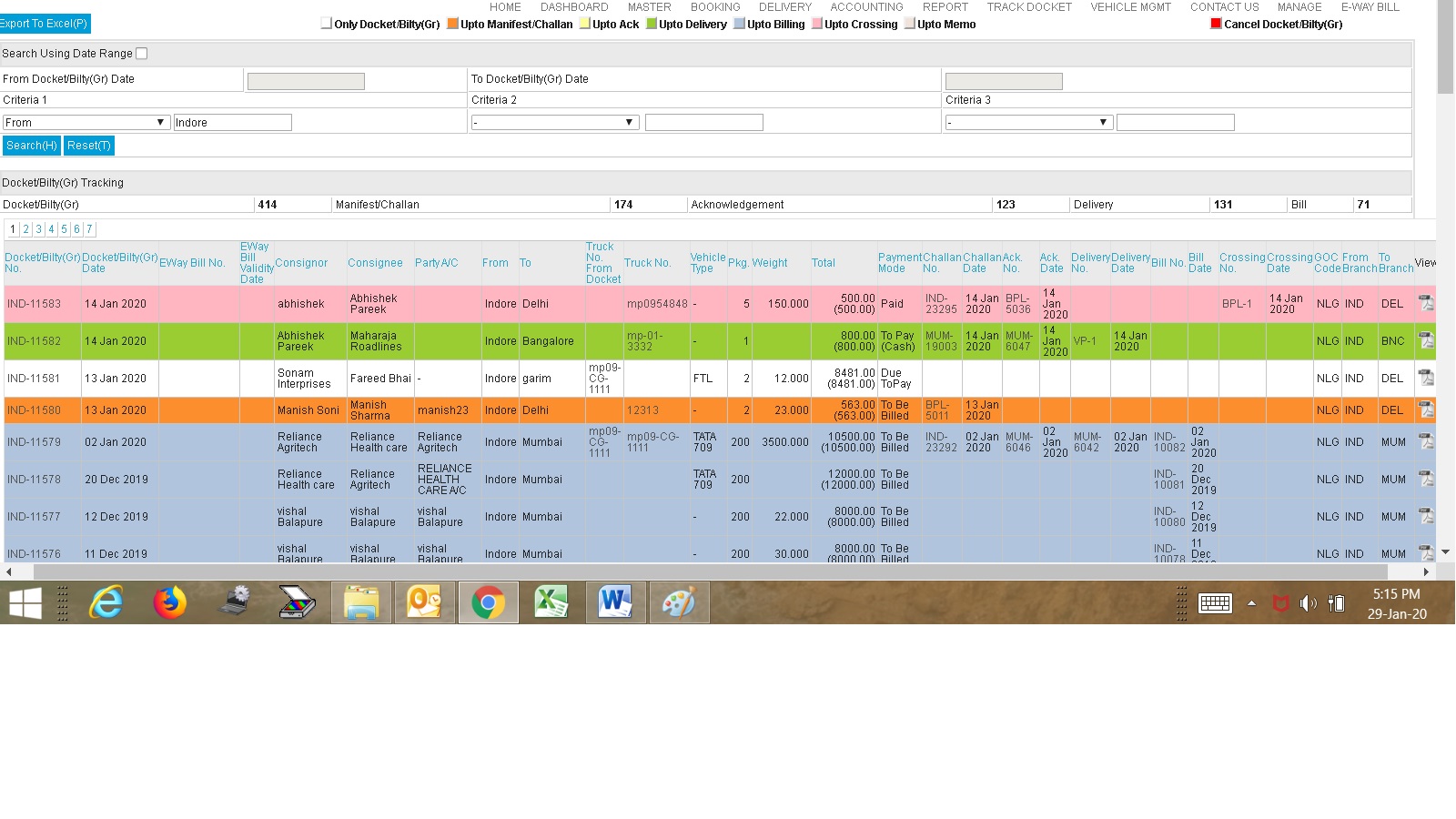This screenshot has width=1456, height=819.
Task: Open the power plug tray icon
Action: click(x=1336, y=603)
